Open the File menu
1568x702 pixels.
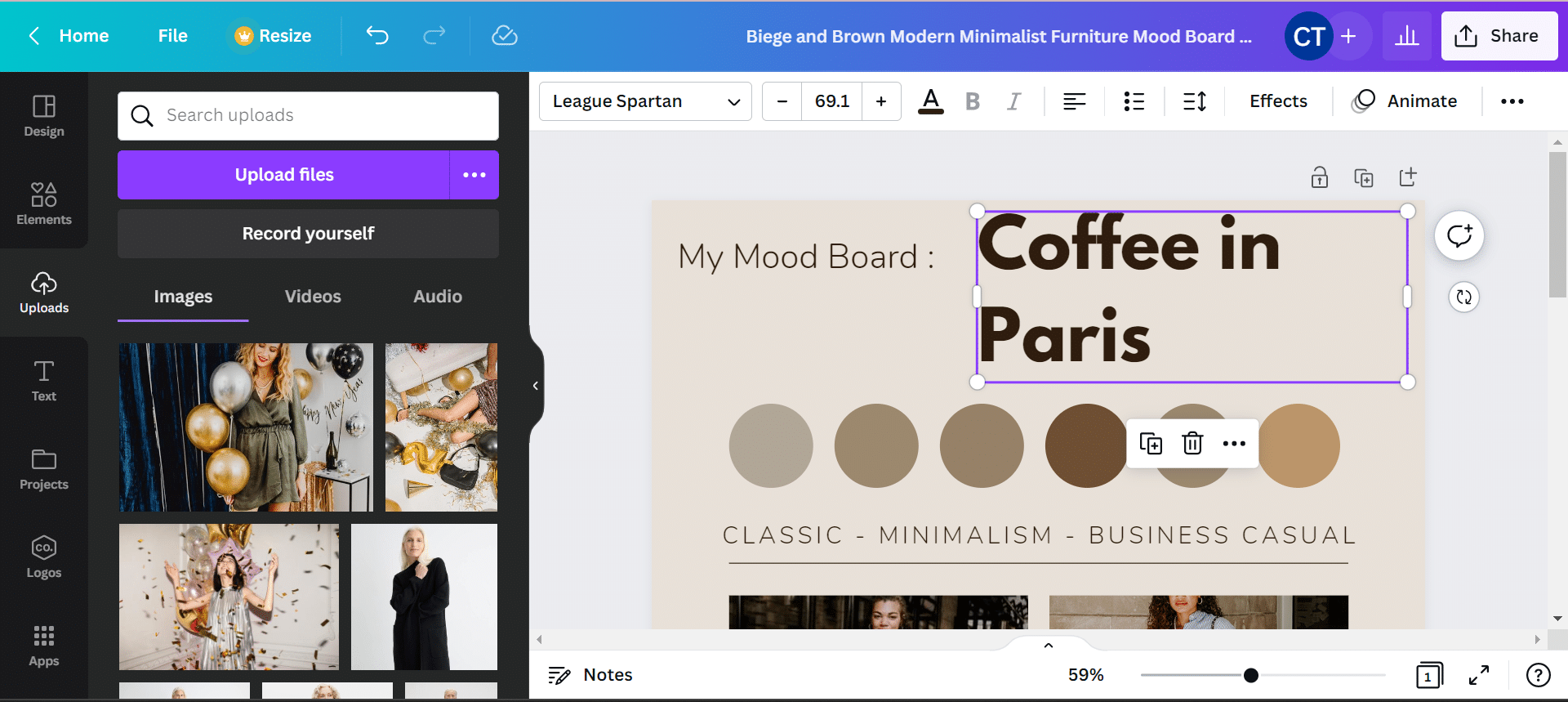coord(173,36)
